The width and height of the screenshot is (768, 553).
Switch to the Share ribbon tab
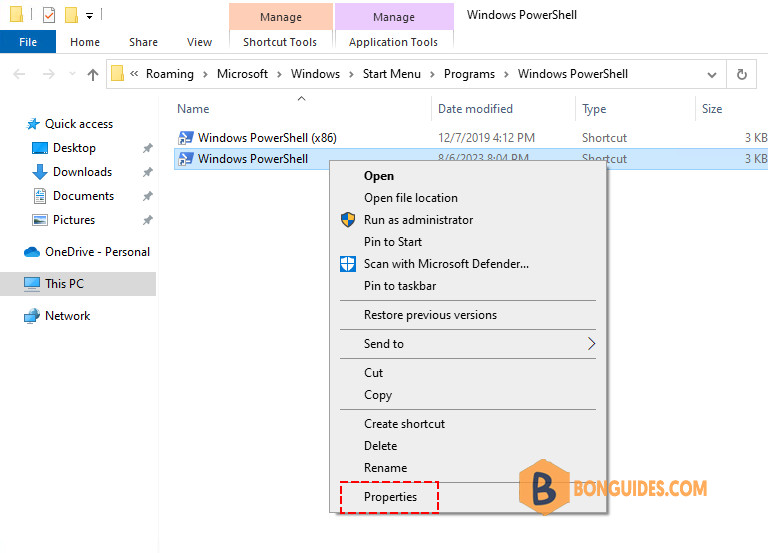click(144, 42)
